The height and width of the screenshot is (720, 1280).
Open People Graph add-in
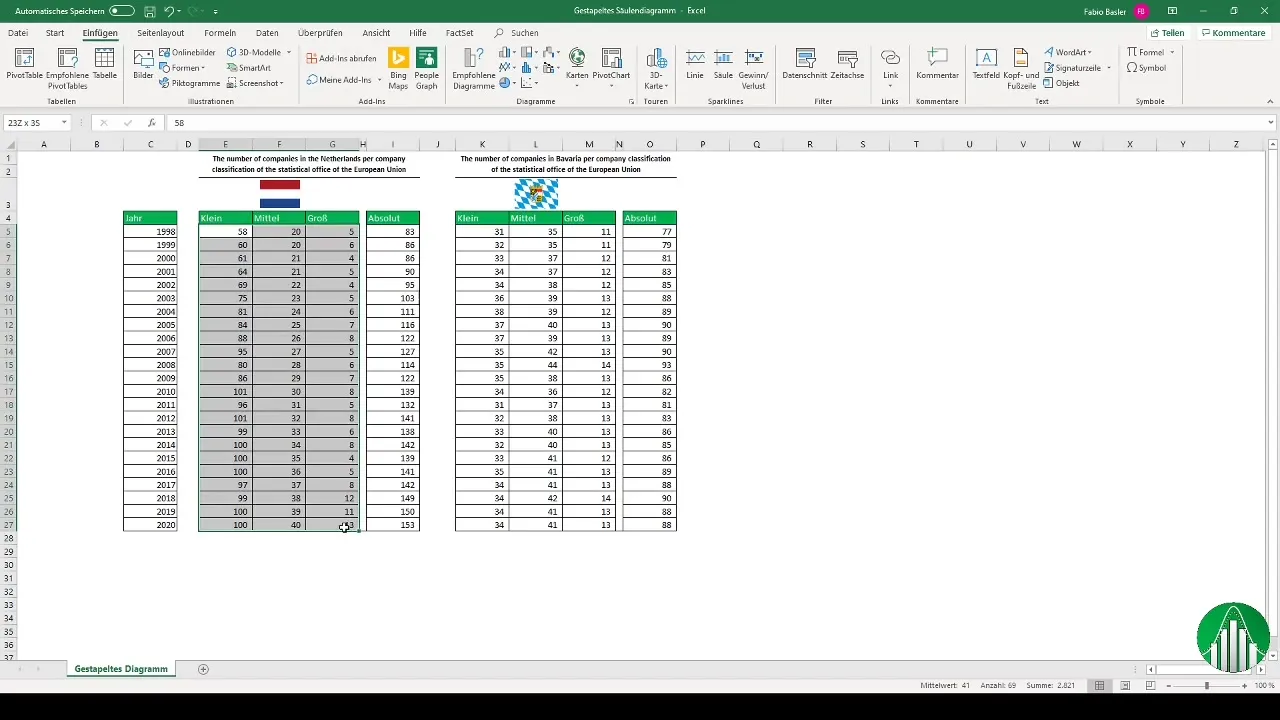pos(427,68)
